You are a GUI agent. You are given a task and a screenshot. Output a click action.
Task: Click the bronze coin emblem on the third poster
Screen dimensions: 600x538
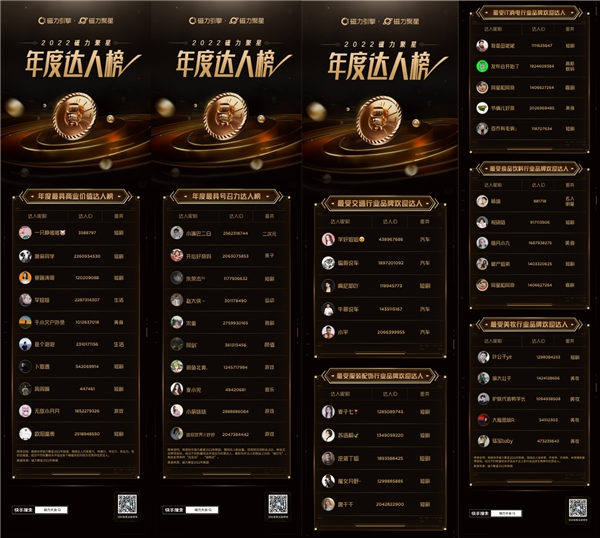(x=376, y=119)
